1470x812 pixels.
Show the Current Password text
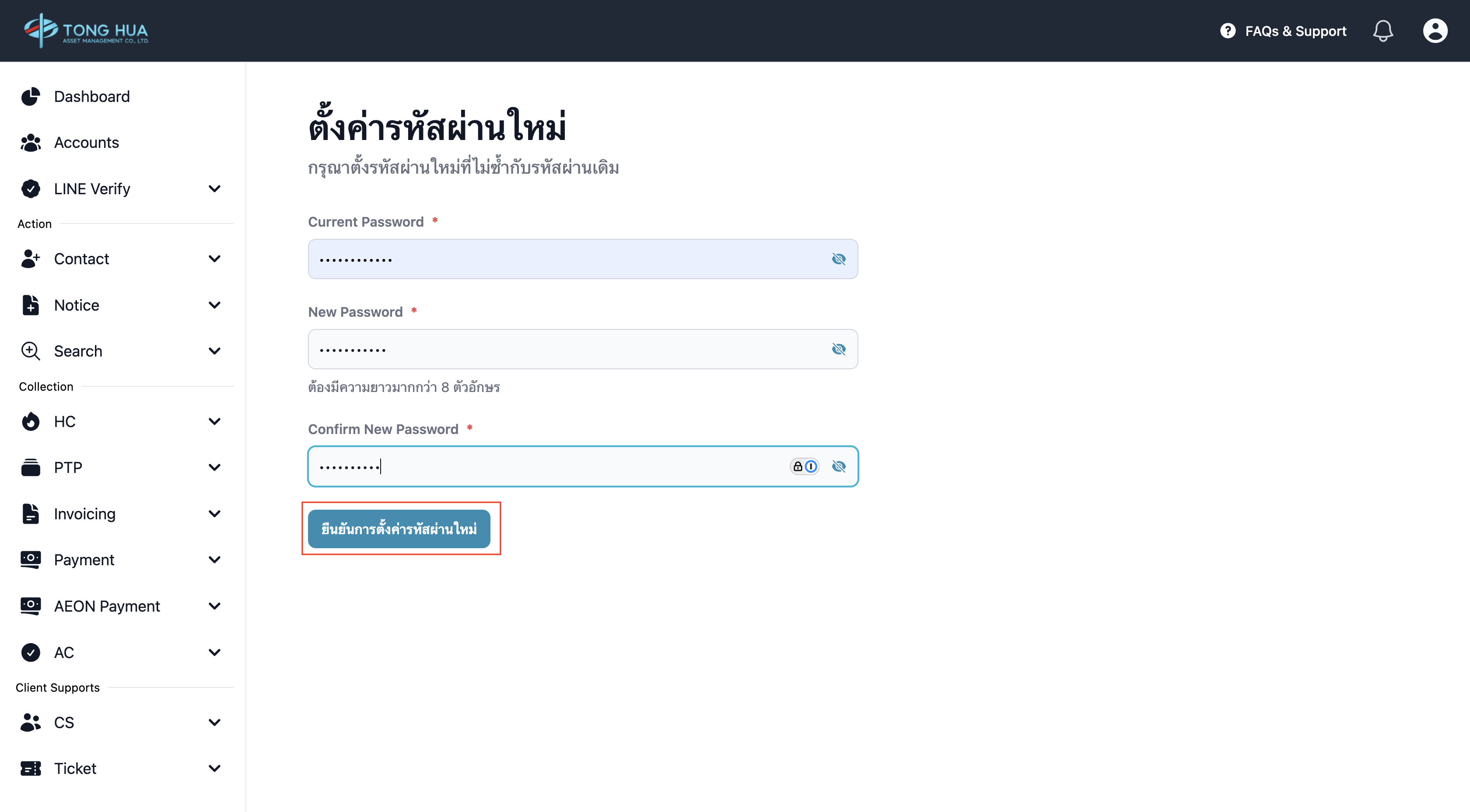838,259
